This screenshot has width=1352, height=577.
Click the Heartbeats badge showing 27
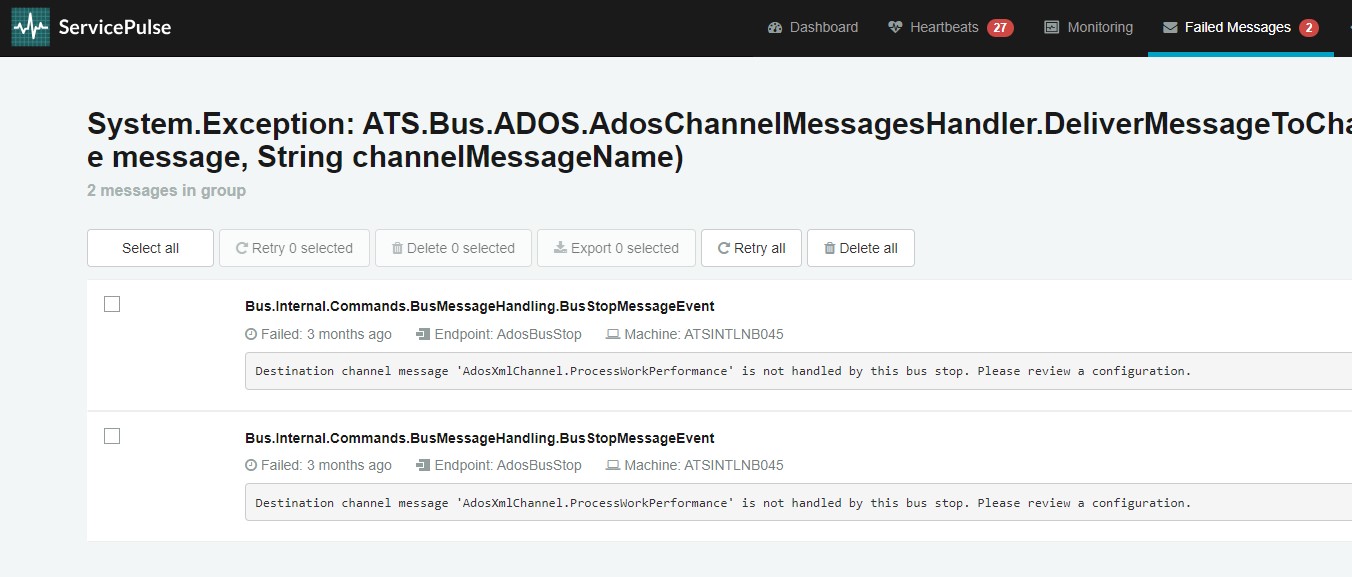click(x=1000, y=28)
